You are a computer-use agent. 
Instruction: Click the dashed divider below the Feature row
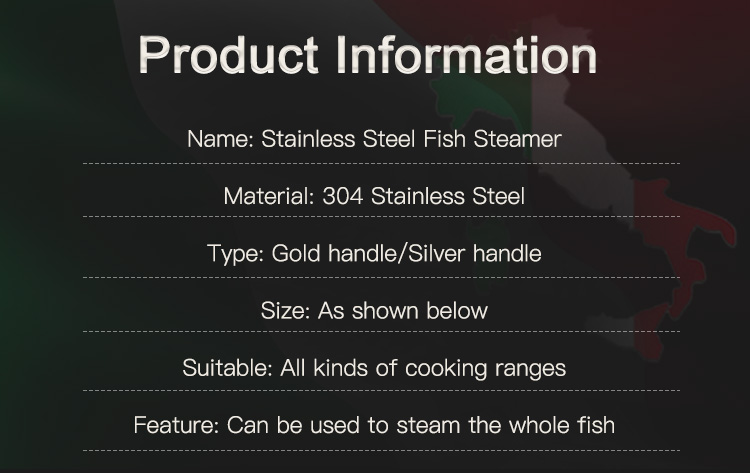(x=381, y=451)
